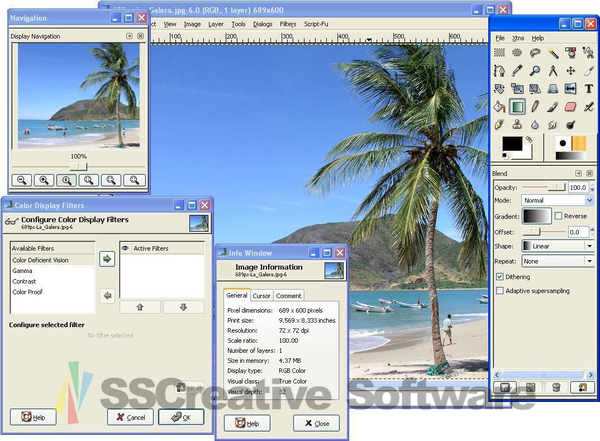Select the Ellipse Select tool
This screenshot has height=441, width=600.
point(517,52)
